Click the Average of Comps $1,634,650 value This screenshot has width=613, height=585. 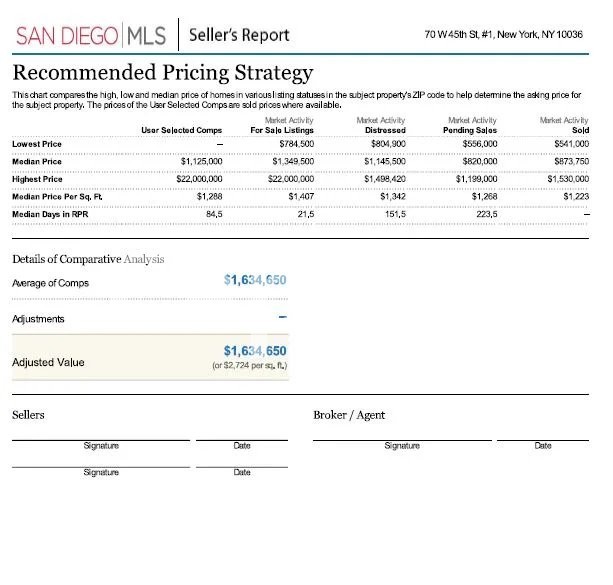pos(255,281)
